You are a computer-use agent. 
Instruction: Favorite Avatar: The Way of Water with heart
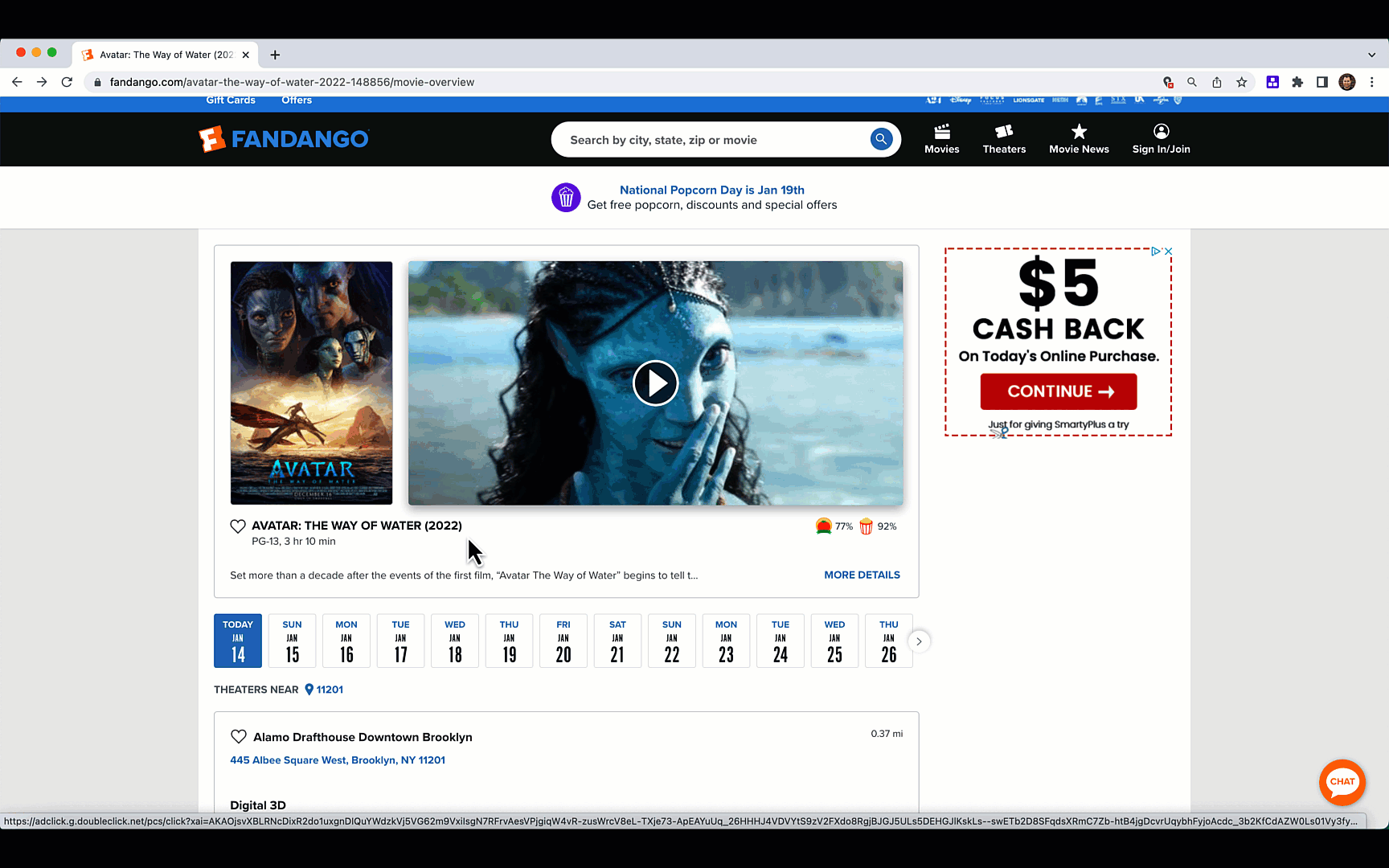tap(238, 526)
